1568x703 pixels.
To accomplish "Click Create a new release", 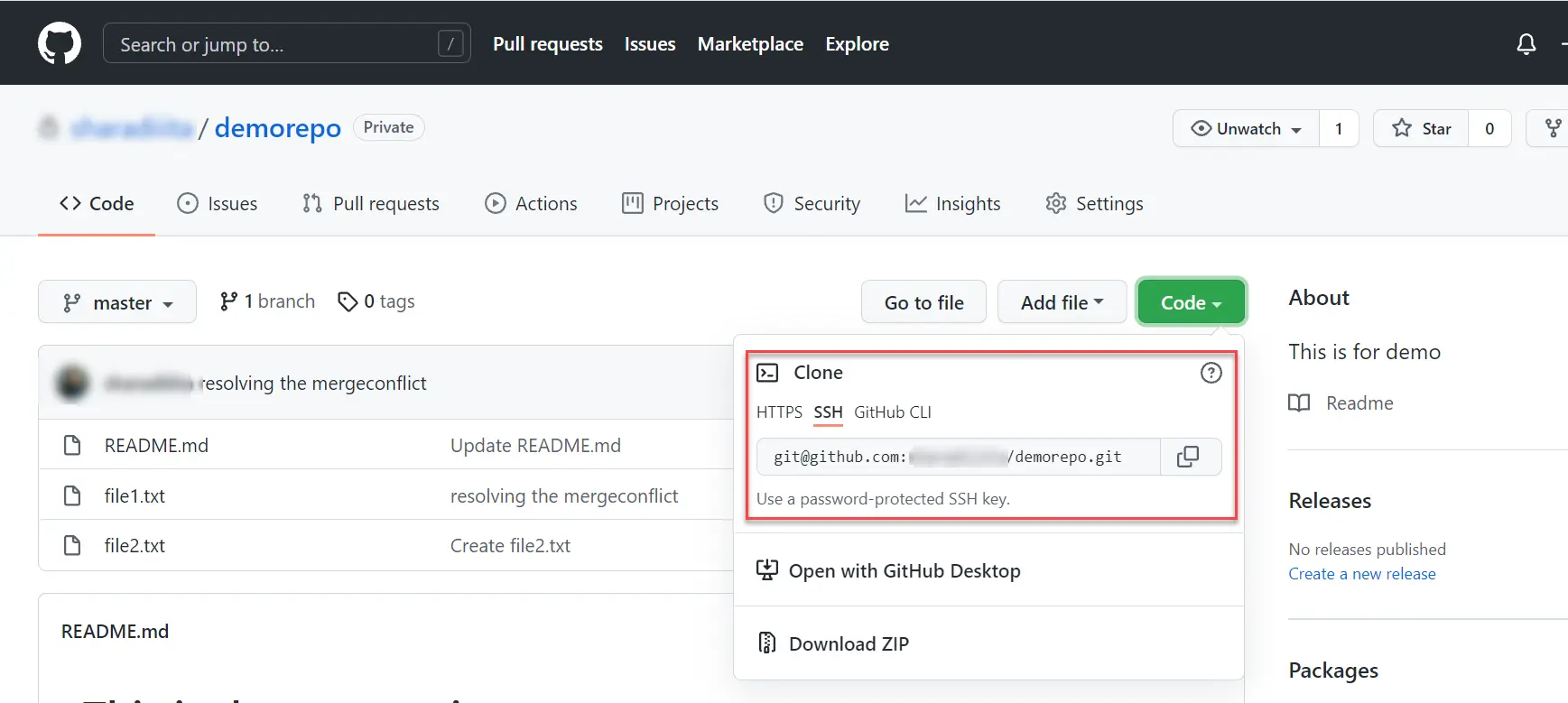I will point(1362,574).
